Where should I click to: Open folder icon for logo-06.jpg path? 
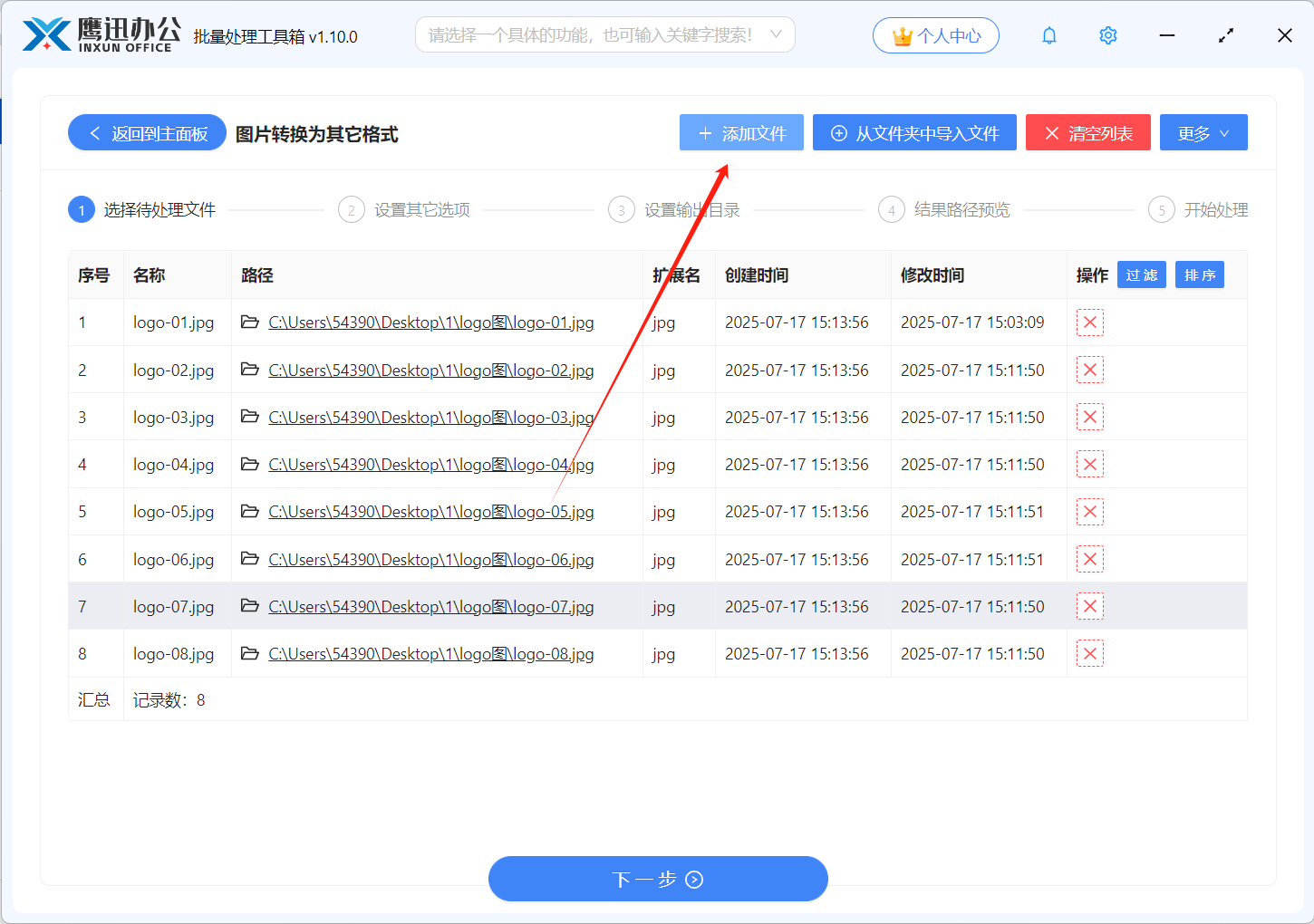250,558
